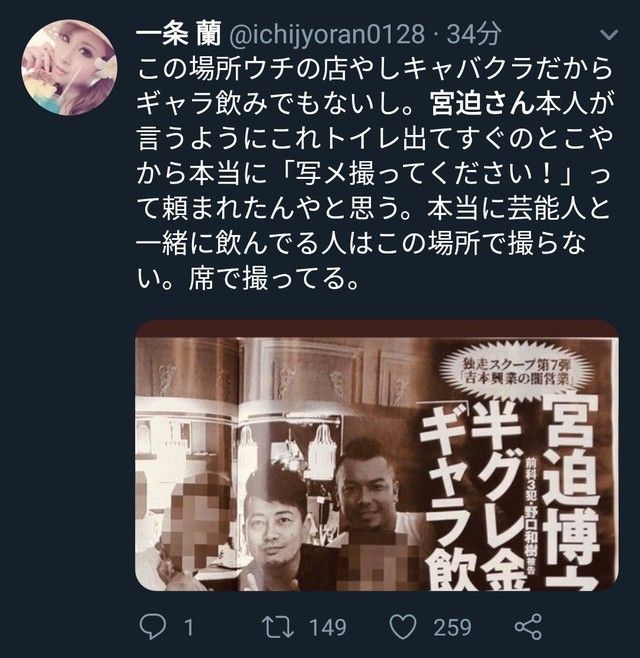The image size is (640, 658).
Task: Open the profile via display name 一条 蘭
Action: [179, 34]
